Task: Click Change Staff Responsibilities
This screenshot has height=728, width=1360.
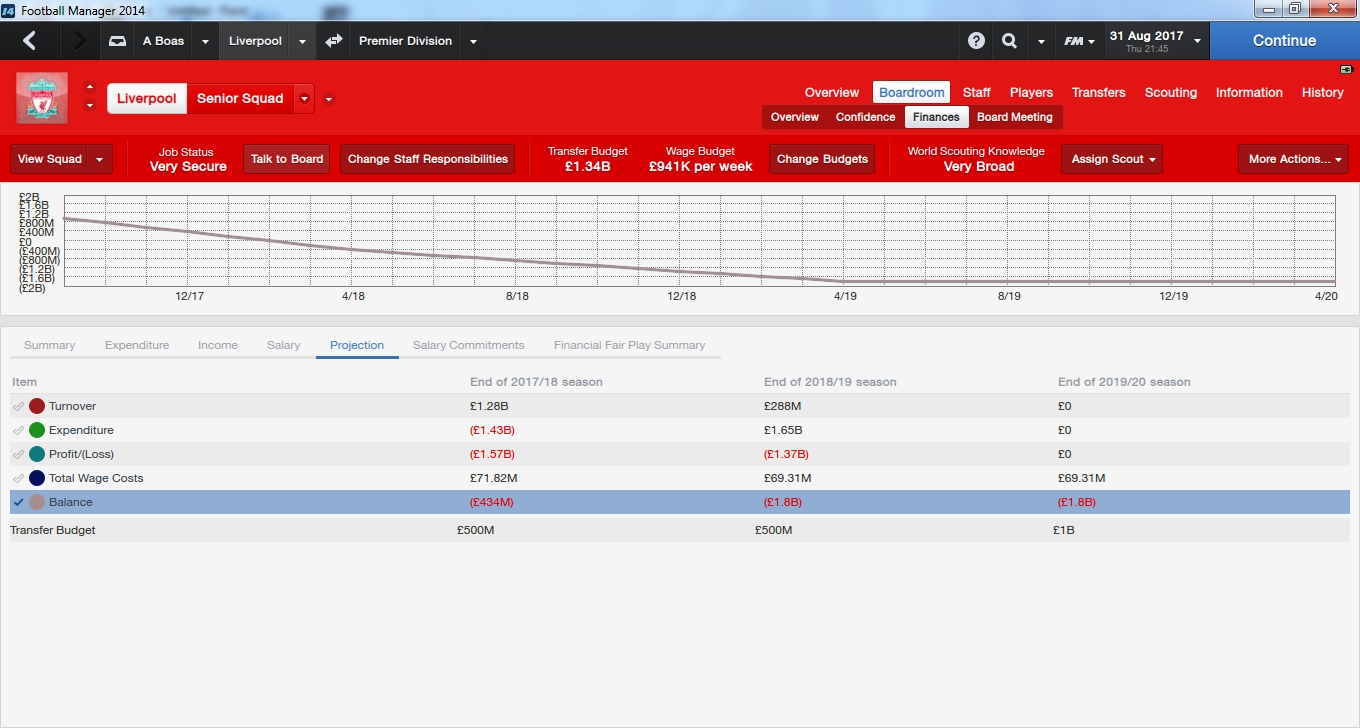Action: pyautogui.click(x=428, y=159)
